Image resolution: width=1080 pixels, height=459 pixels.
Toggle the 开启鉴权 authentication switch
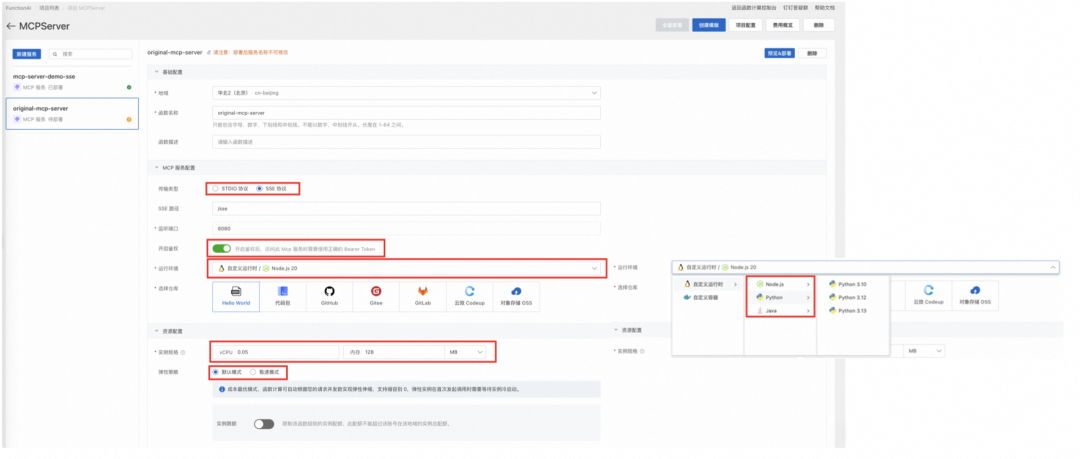221,248
